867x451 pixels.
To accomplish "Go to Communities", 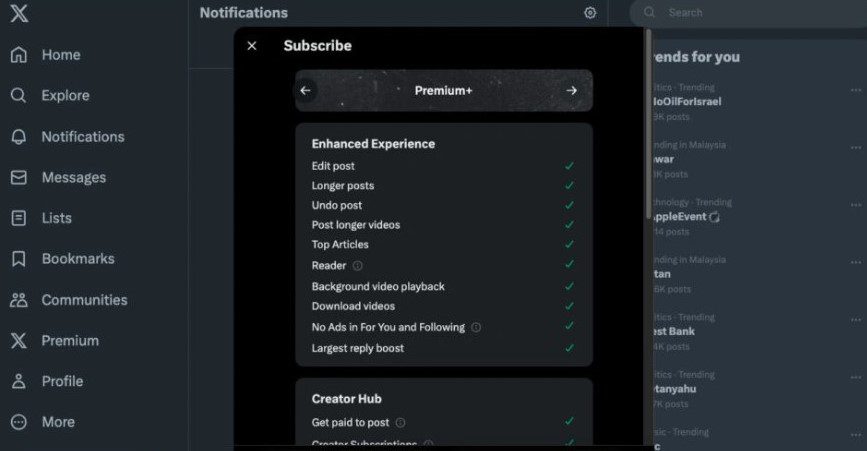I will point(69,300).
